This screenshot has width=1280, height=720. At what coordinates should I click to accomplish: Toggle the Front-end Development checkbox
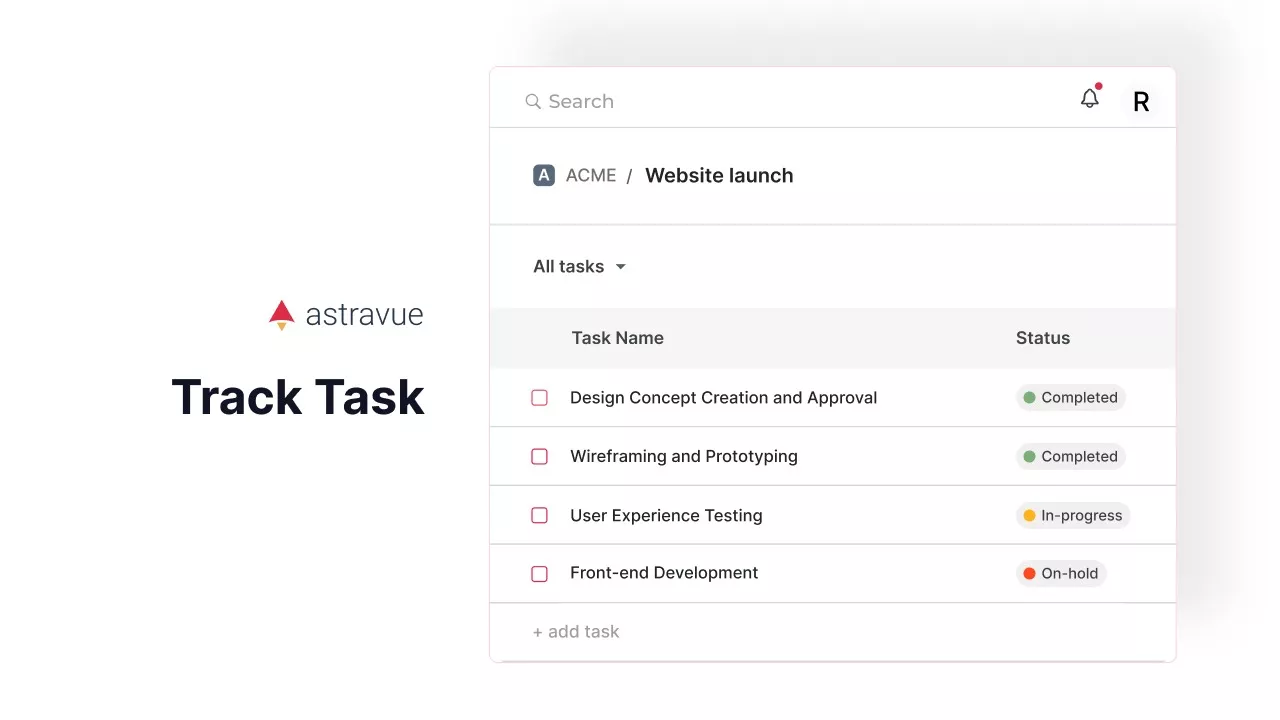[x=539, y=574]
